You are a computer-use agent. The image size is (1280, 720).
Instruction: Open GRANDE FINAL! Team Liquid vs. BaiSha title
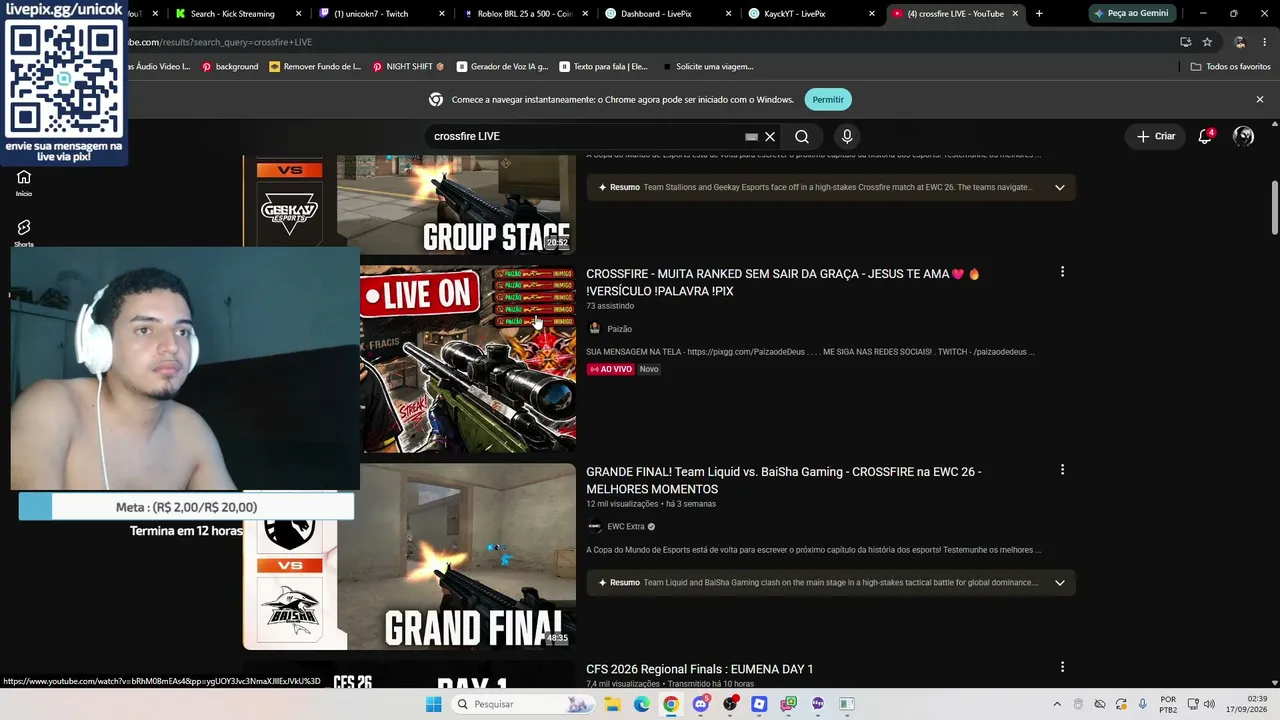pos(784,480)
